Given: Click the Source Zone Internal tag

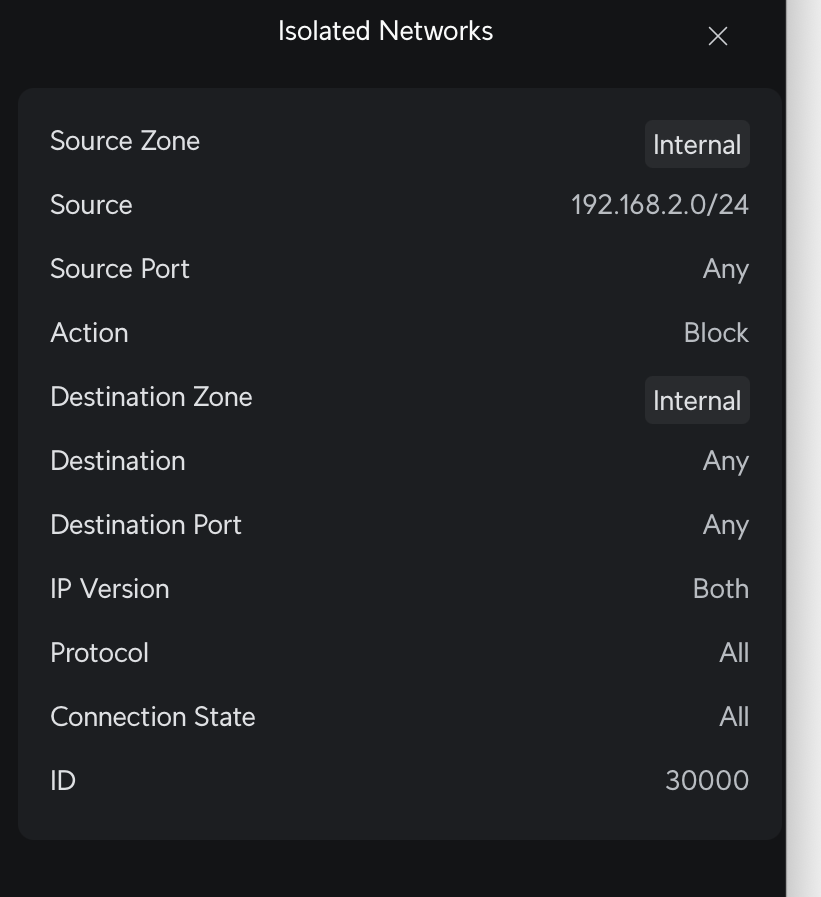Looking at the screenshot, I should click(x=697, y=144).
